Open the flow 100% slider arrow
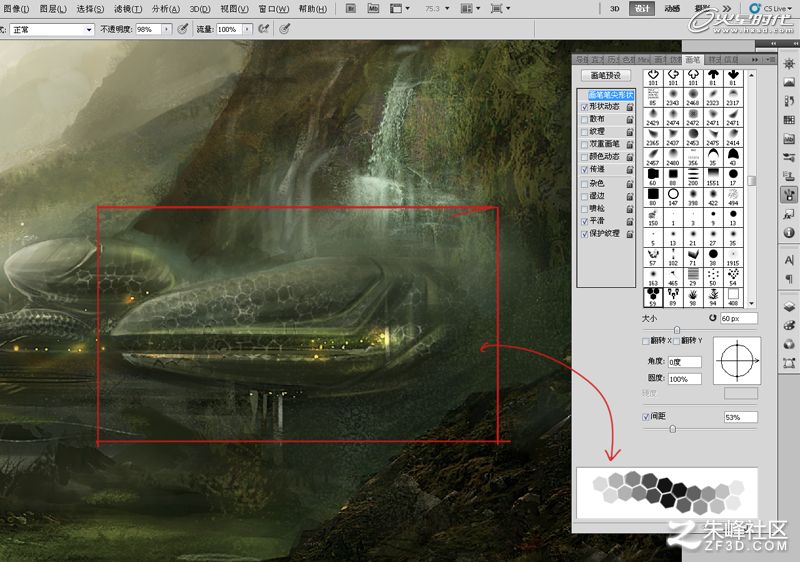 tap(247, 30)
